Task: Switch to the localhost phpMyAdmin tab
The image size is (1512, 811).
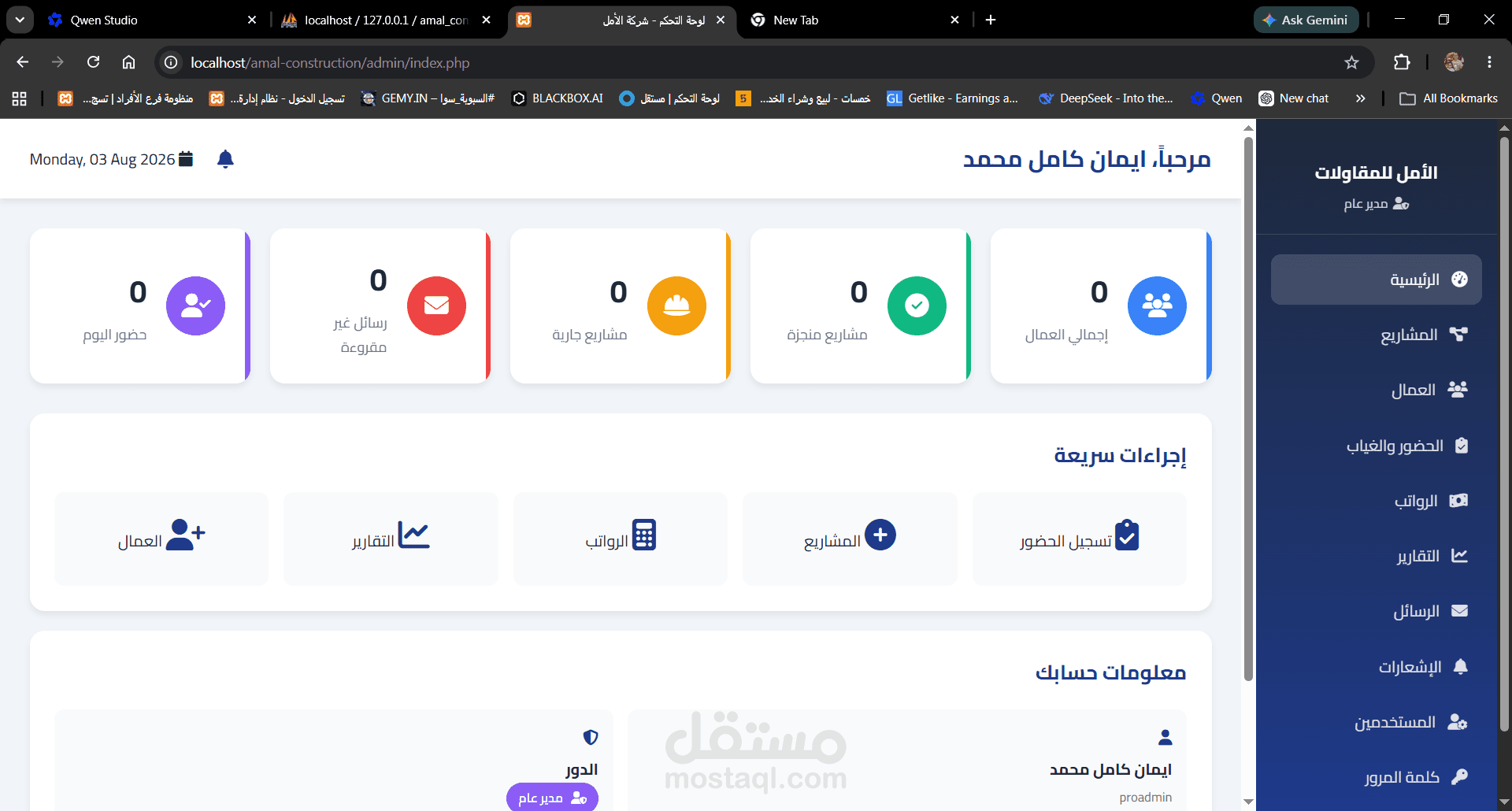Action: 386,20
